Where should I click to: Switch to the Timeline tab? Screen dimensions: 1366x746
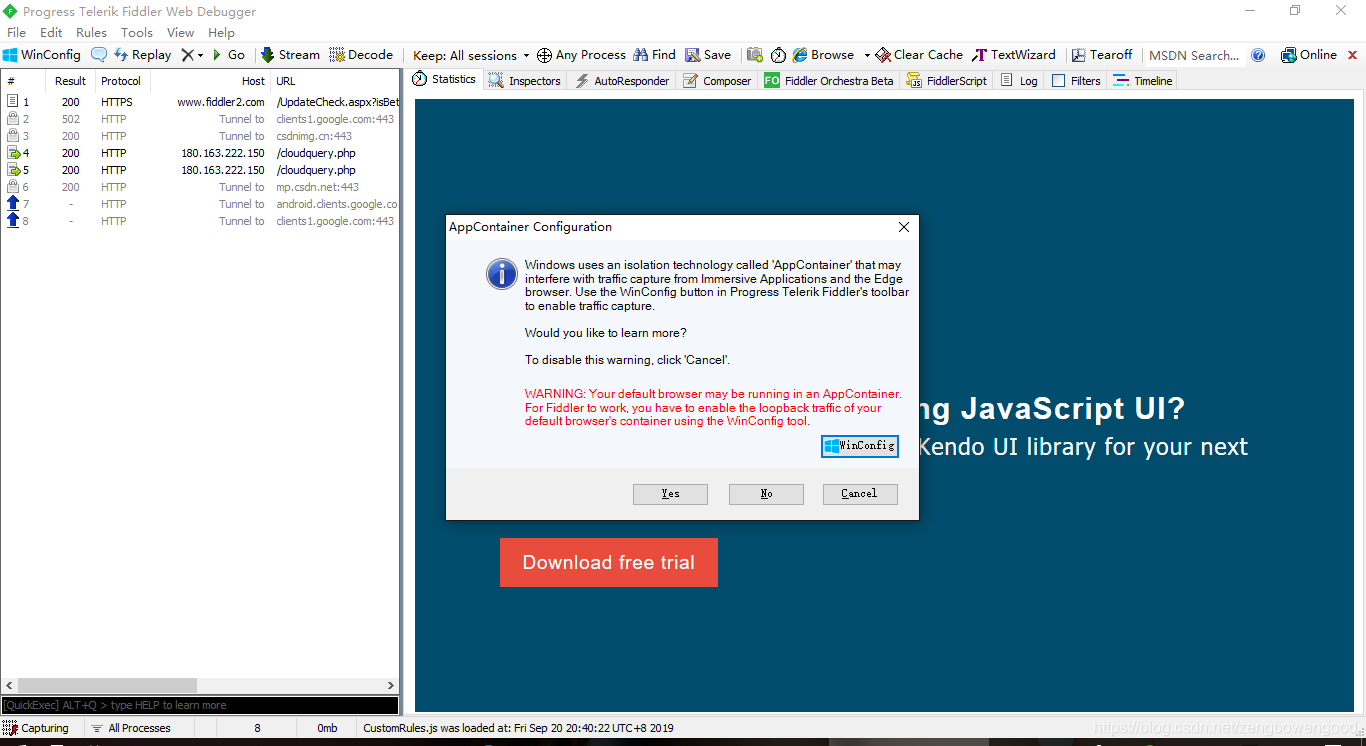click(1143, 81)
